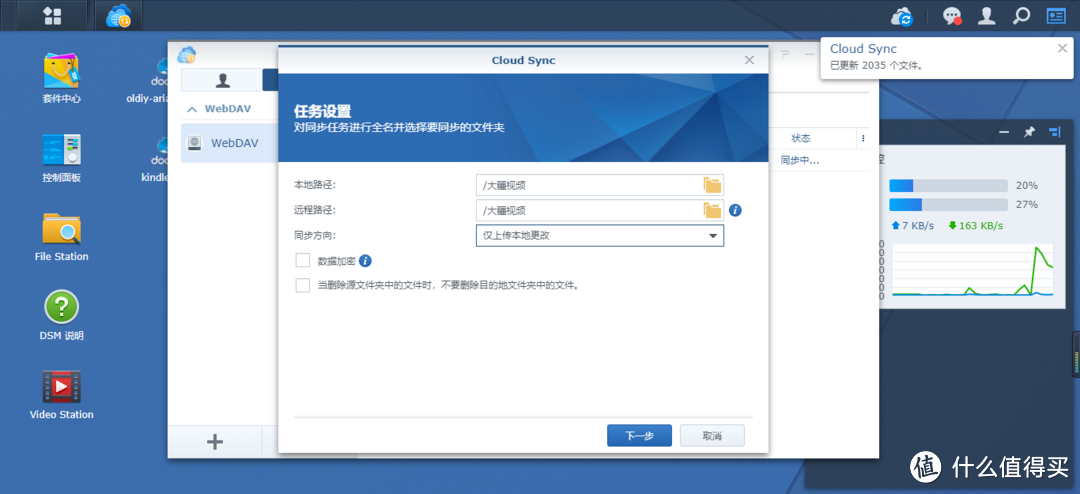Screen dimensions: 1080x494
Task: Open the 同步方向 dropdown
Action: click(x=599, y=236)
